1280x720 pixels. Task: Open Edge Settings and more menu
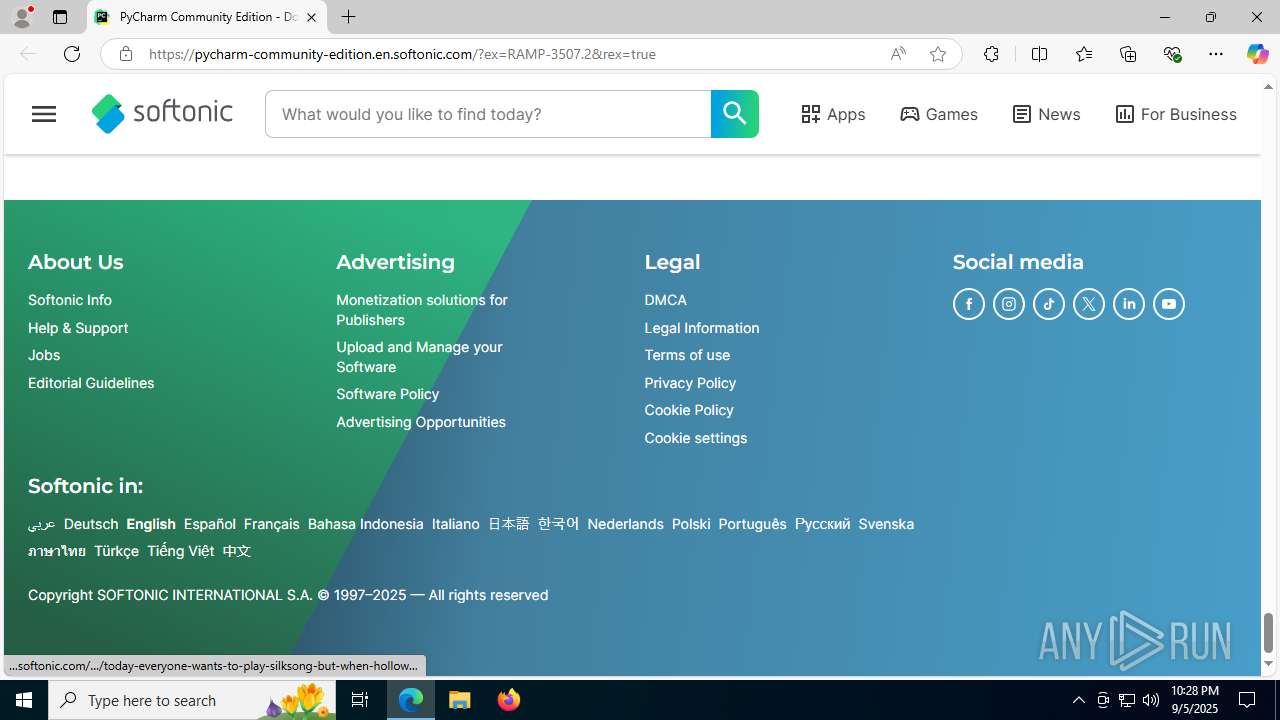[1216, 54]
